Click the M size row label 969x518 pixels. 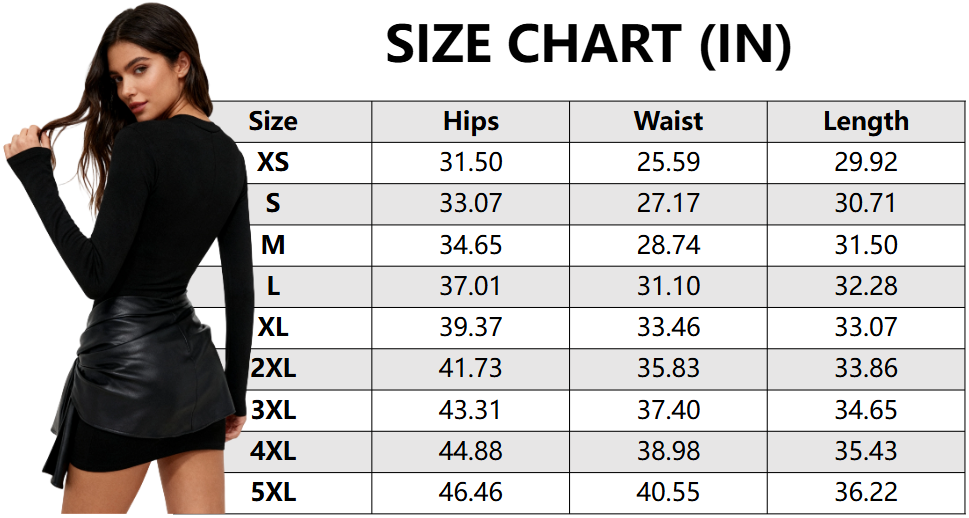click(273, 245)
